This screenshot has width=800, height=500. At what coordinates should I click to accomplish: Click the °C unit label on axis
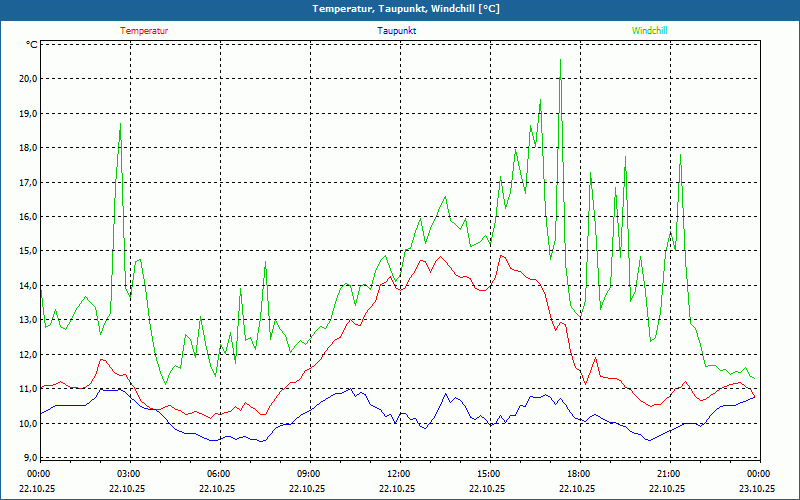[x=32, y=45]
